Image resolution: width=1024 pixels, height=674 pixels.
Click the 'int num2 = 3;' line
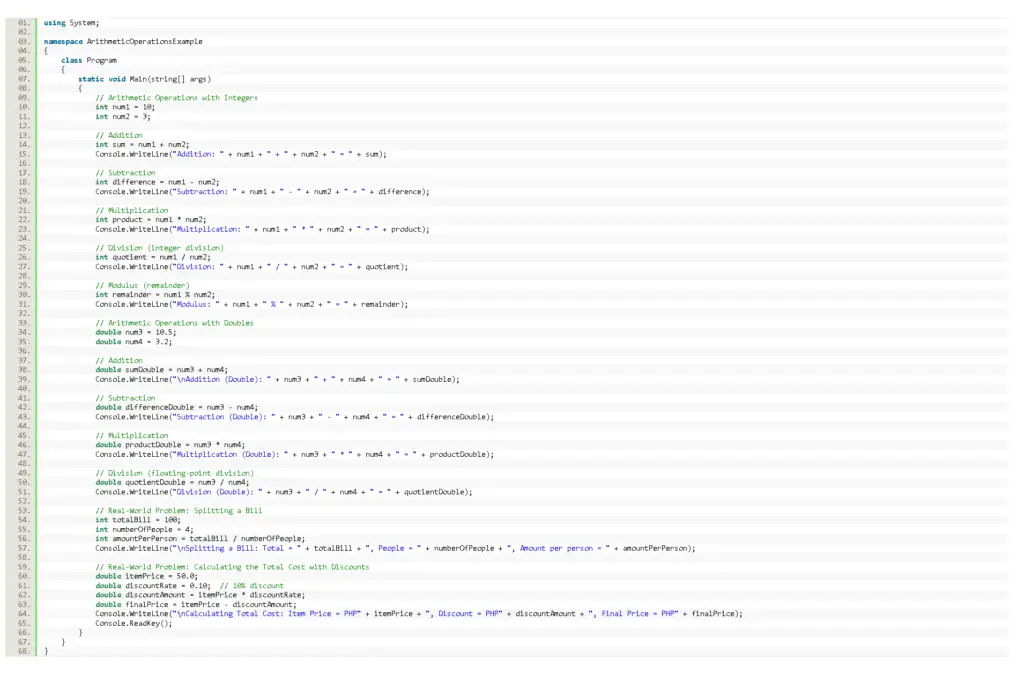pos(123,117)
